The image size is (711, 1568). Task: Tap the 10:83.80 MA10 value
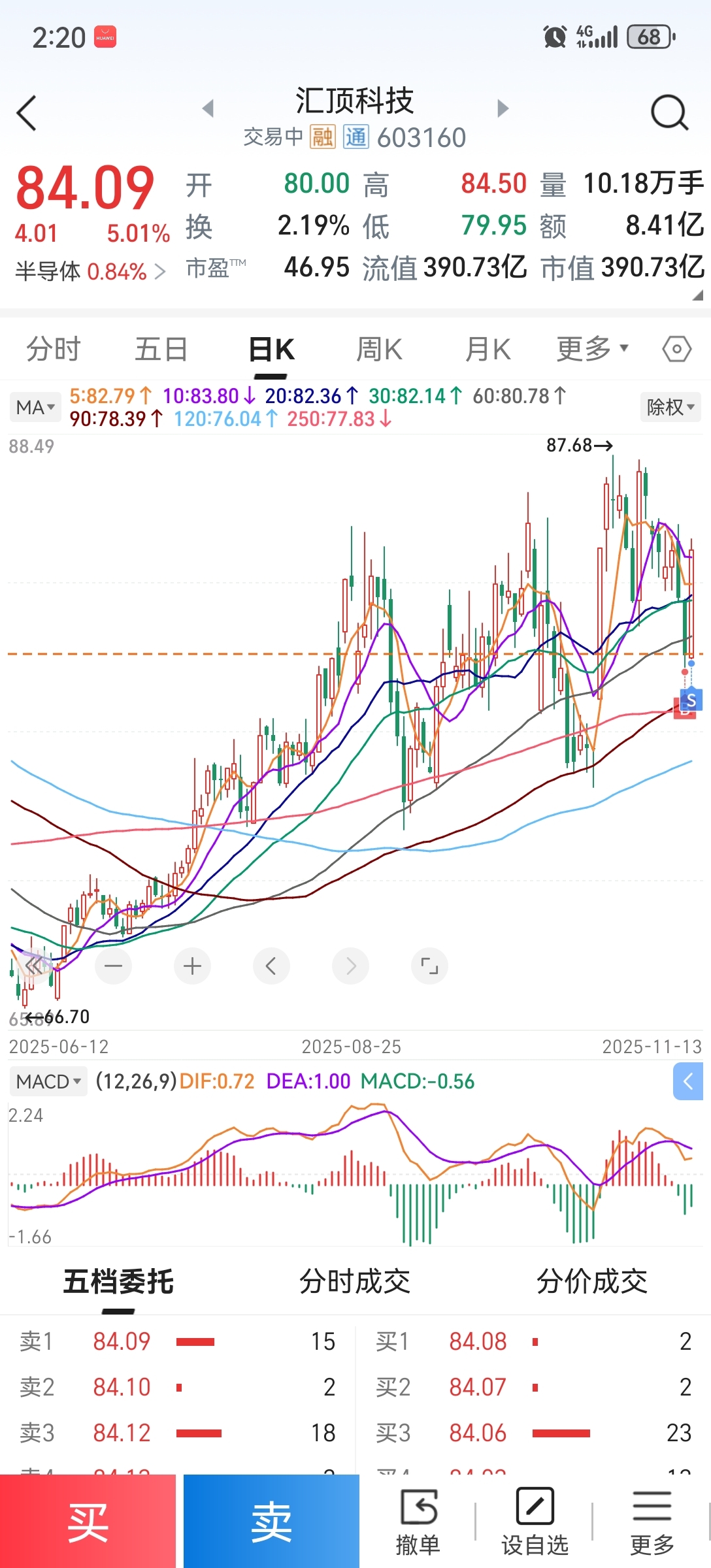coord(209,396)
